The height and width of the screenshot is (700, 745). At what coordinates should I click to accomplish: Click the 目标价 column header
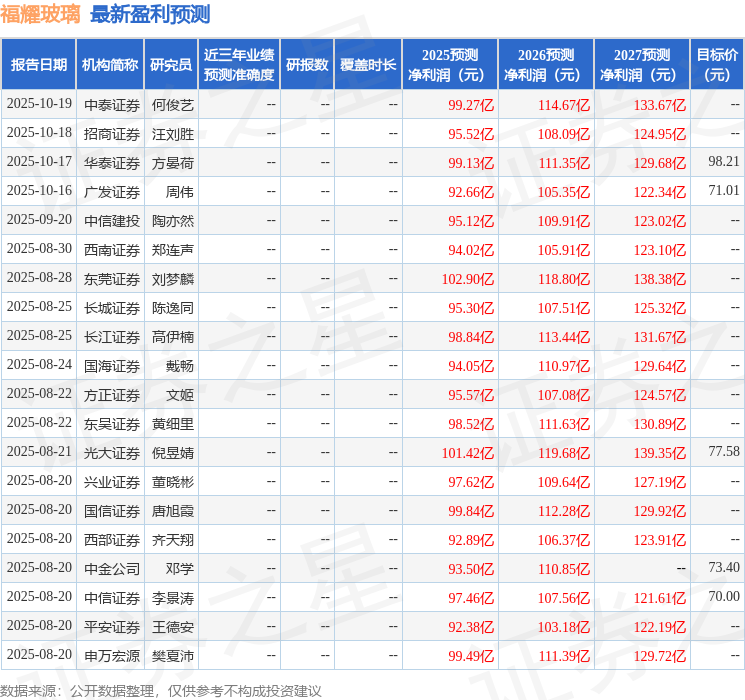[x=717, y=64]
